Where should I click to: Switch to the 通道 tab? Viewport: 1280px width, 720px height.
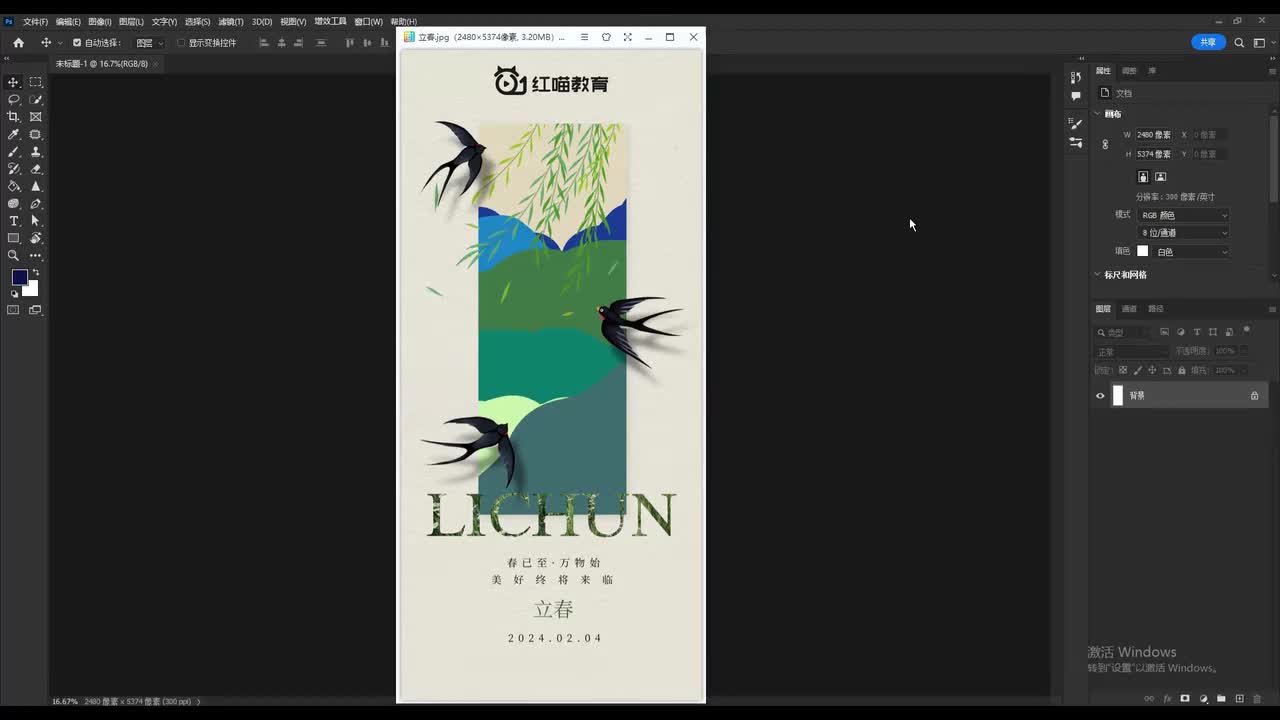coord(1129,309)
